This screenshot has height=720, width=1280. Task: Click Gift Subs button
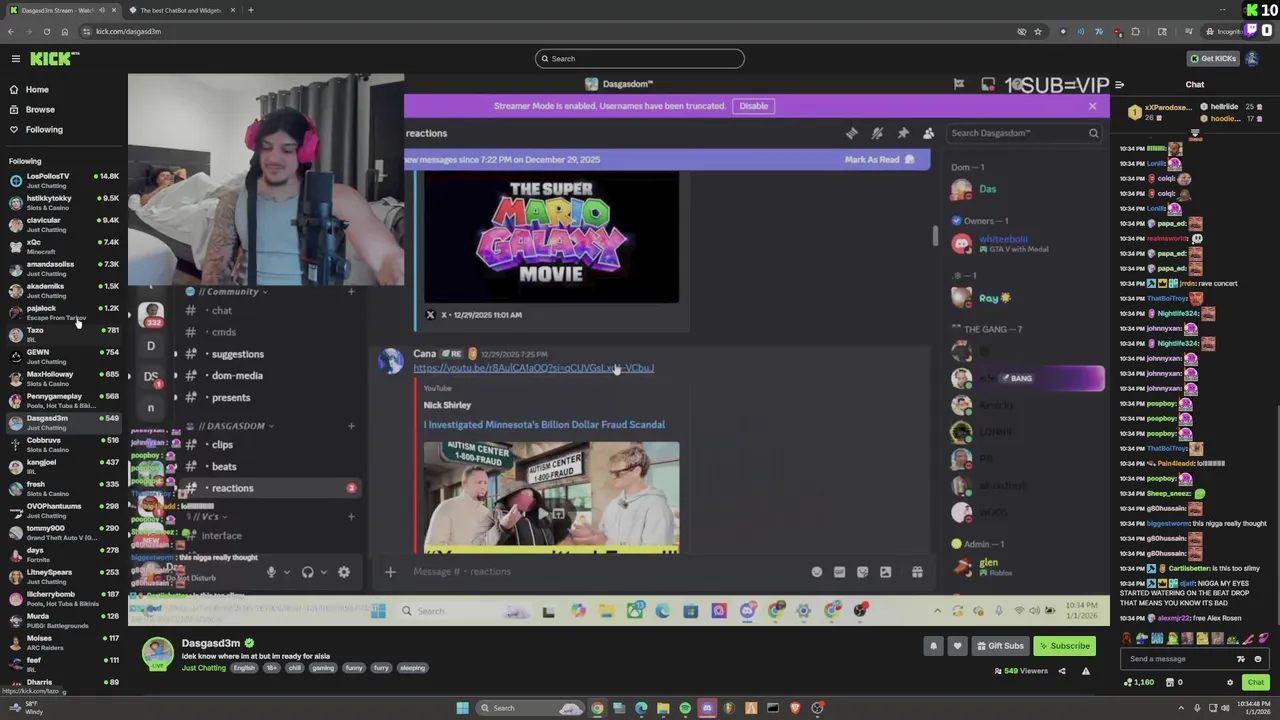point(1000,646)
